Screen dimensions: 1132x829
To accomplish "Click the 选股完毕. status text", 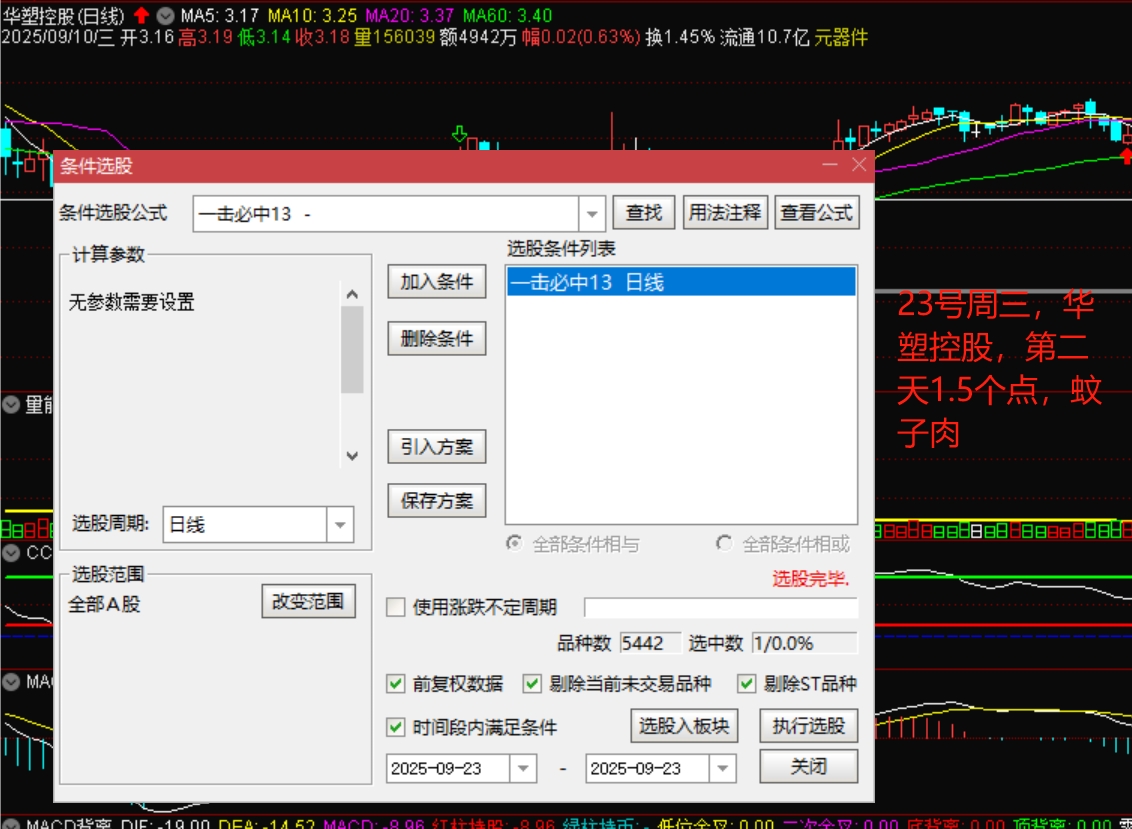I will click(x=811, y=578).
